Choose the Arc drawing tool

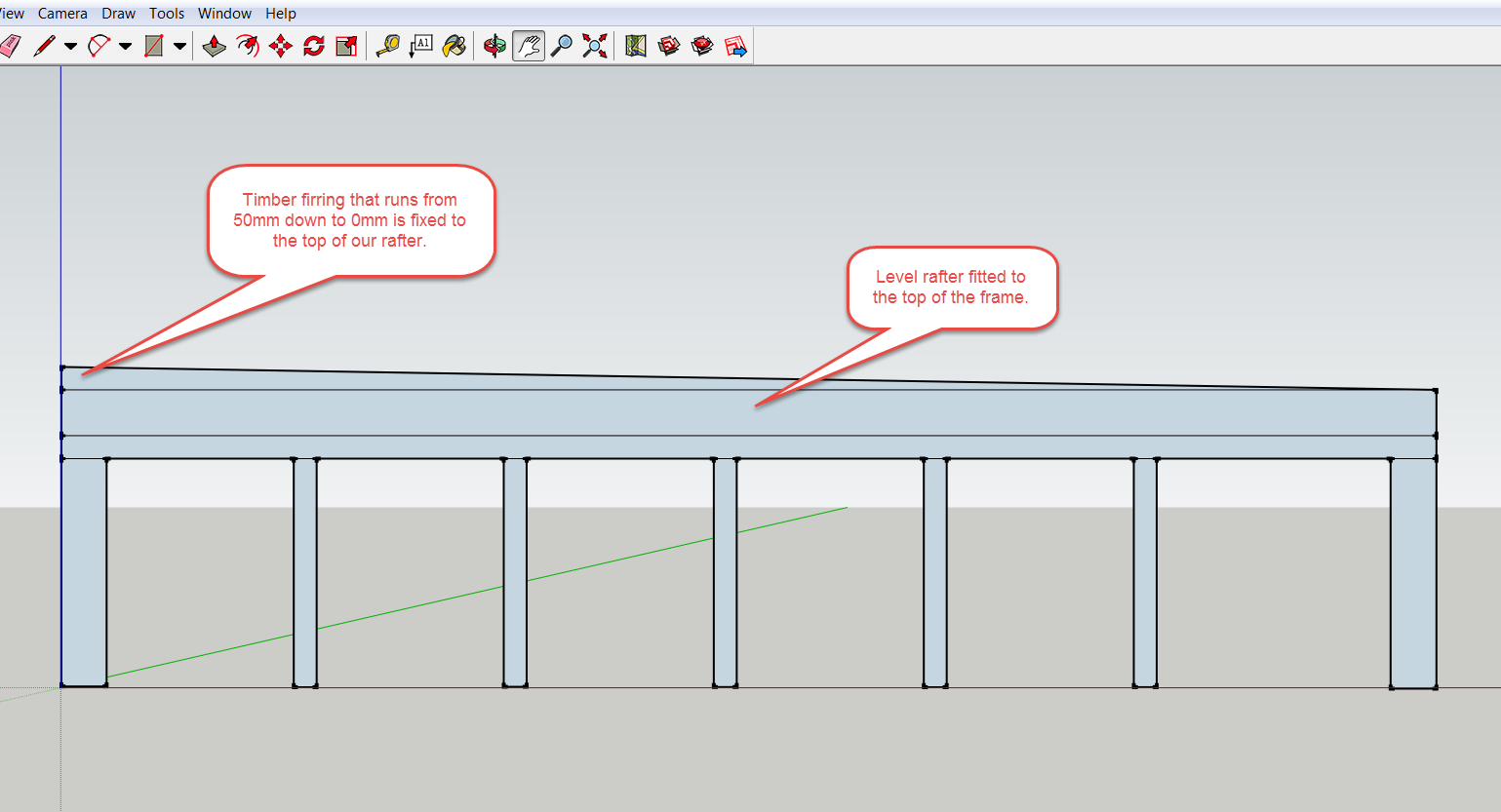(x=99, y=46)
